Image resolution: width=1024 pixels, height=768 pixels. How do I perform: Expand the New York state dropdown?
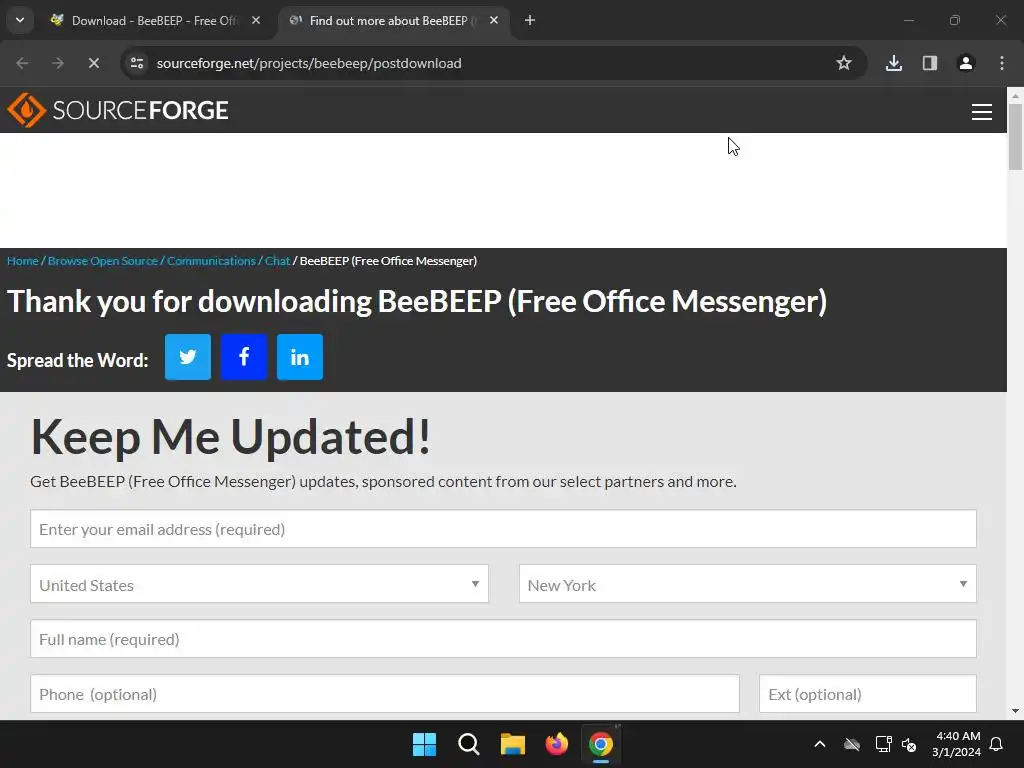click(x=747, y=584)
